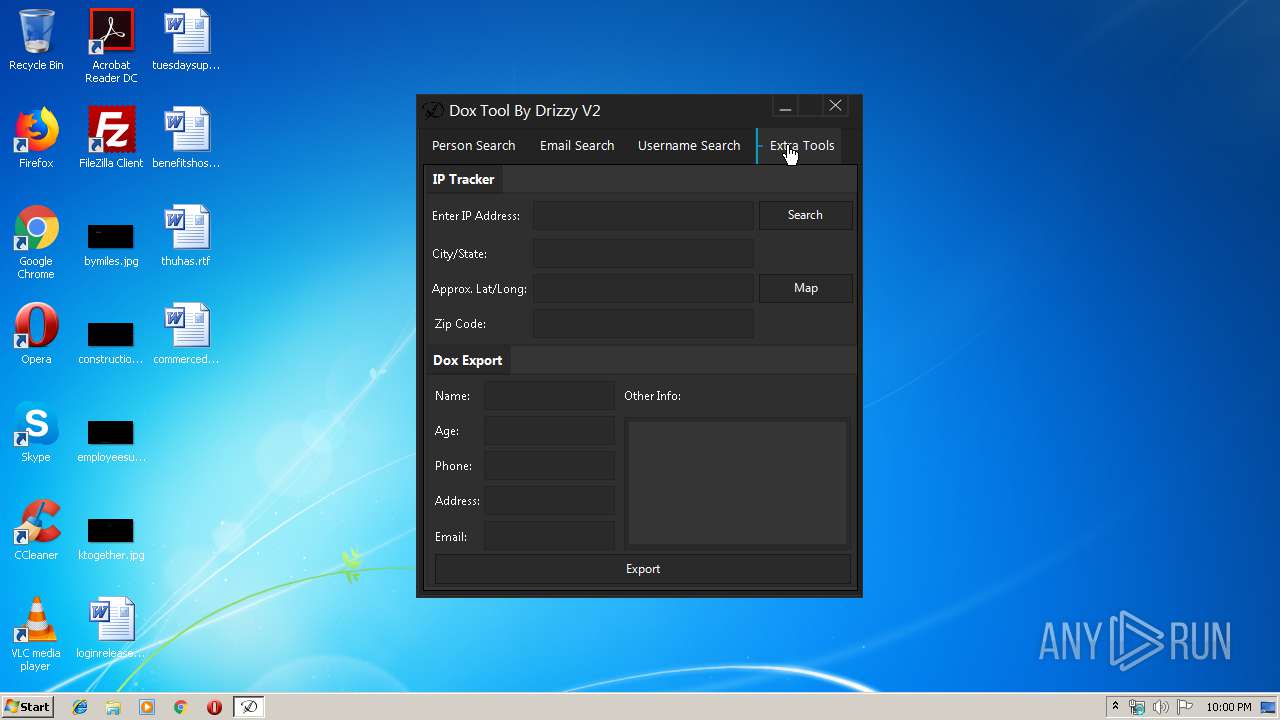The height and width of the screenshot is (720, 1280).
Task: Click Chrome icon in taskbar
Action: click(x=180, y=707)
